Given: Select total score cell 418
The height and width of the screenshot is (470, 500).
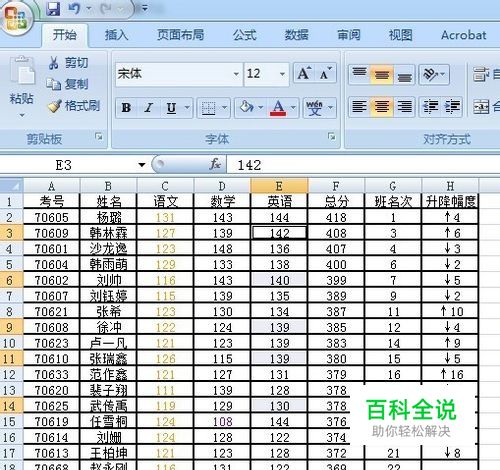Looking at the screenshot, I should pyautogui.click(x=336, y=217).
